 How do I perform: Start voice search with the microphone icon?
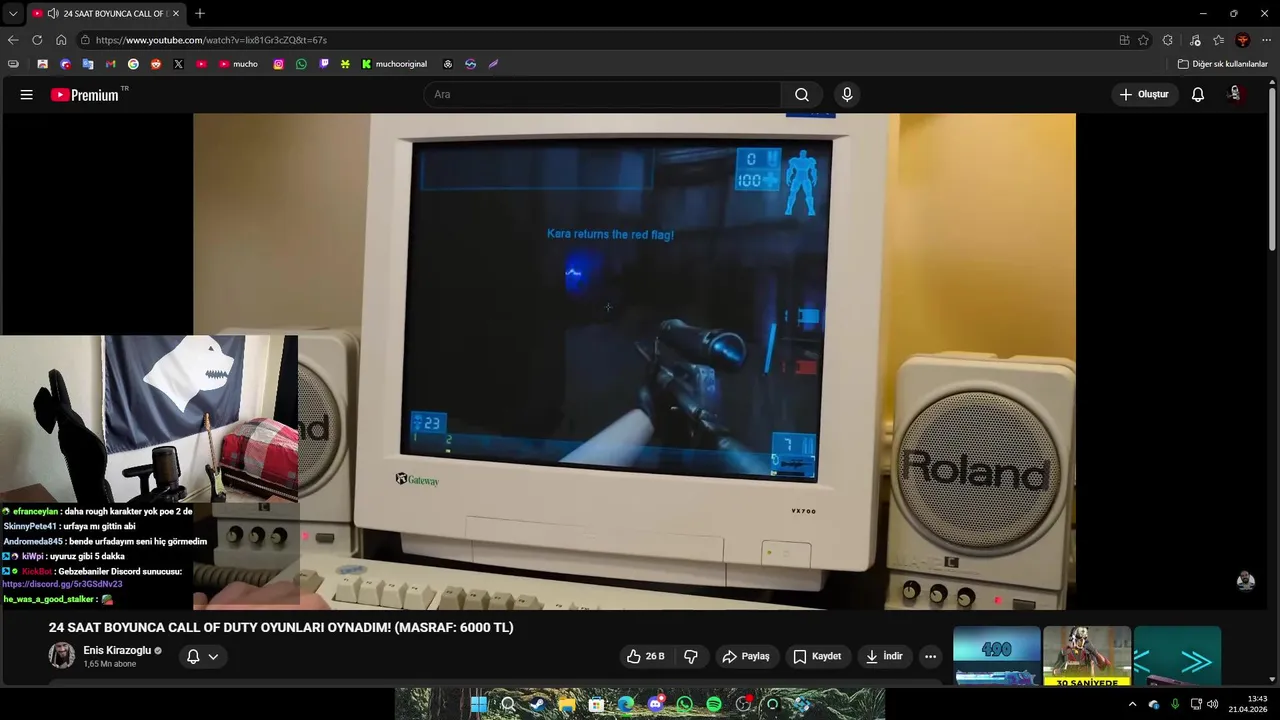(847, 95)
